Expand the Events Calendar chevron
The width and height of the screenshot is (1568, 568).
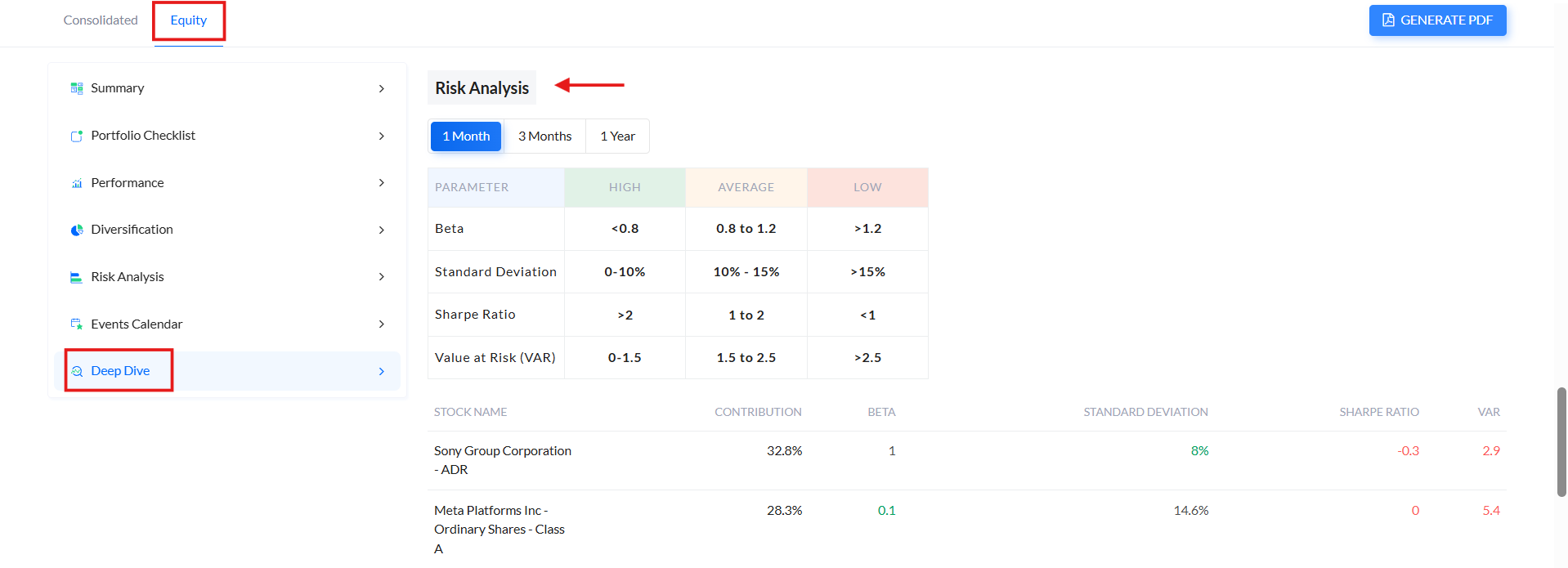click(x=382, y=324)
